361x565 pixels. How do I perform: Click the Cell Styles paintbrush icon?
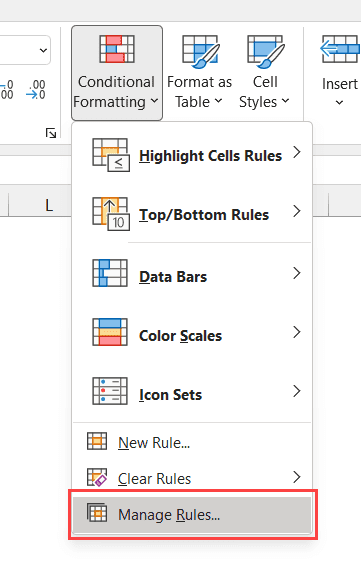(x=266, y=51)
